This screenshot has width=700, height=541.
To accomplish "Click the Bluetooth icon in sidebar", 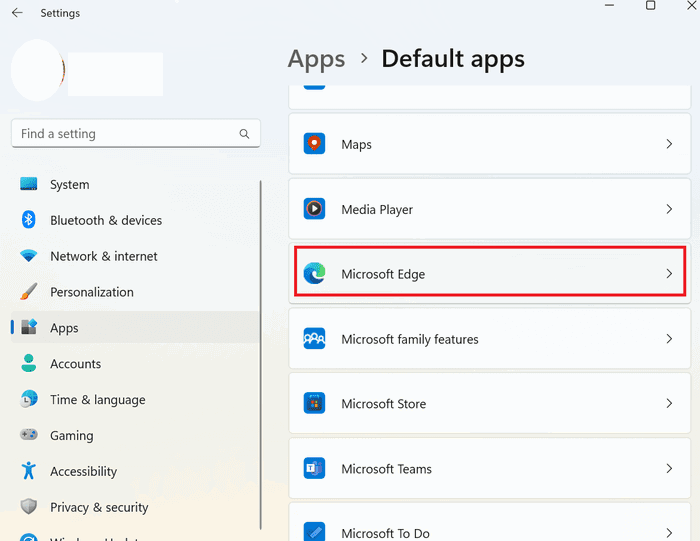I will [29, 220].
